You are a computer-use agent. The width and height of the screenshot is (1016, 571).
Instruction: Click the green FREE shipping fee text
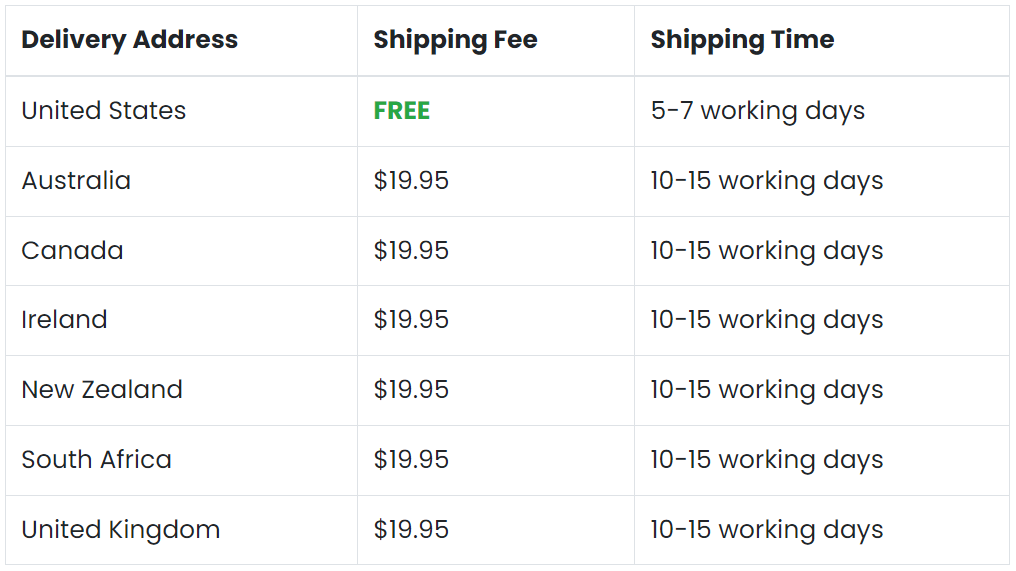pos(402,111)
